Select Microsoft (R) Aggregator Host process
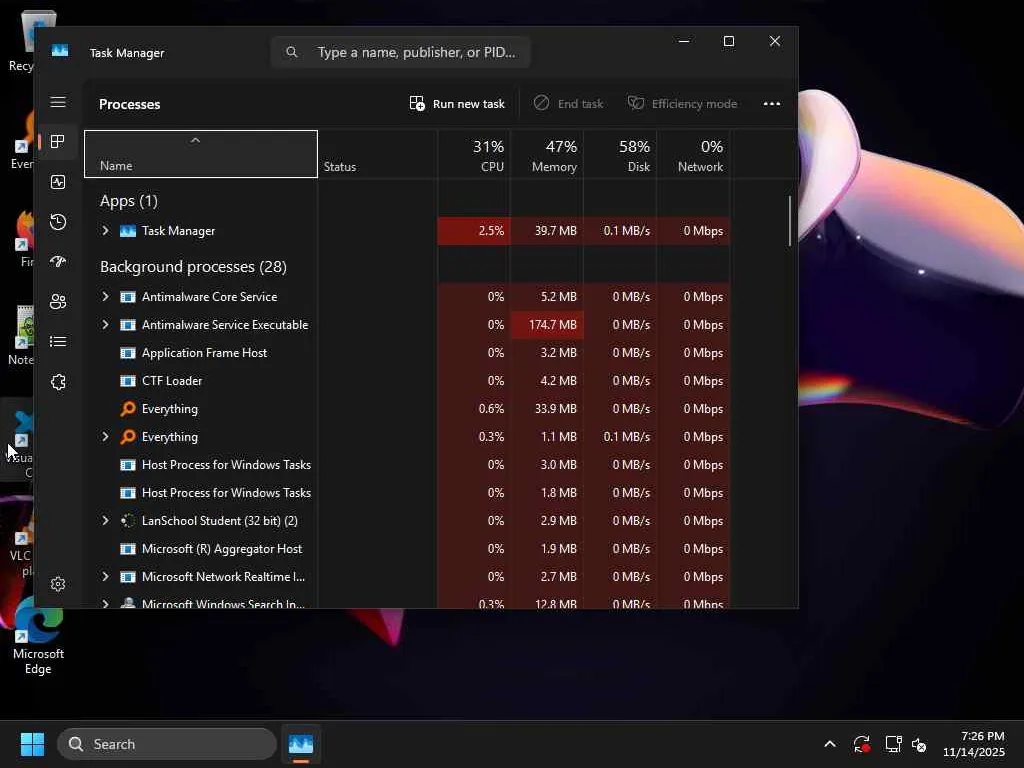 click(408, 549)
